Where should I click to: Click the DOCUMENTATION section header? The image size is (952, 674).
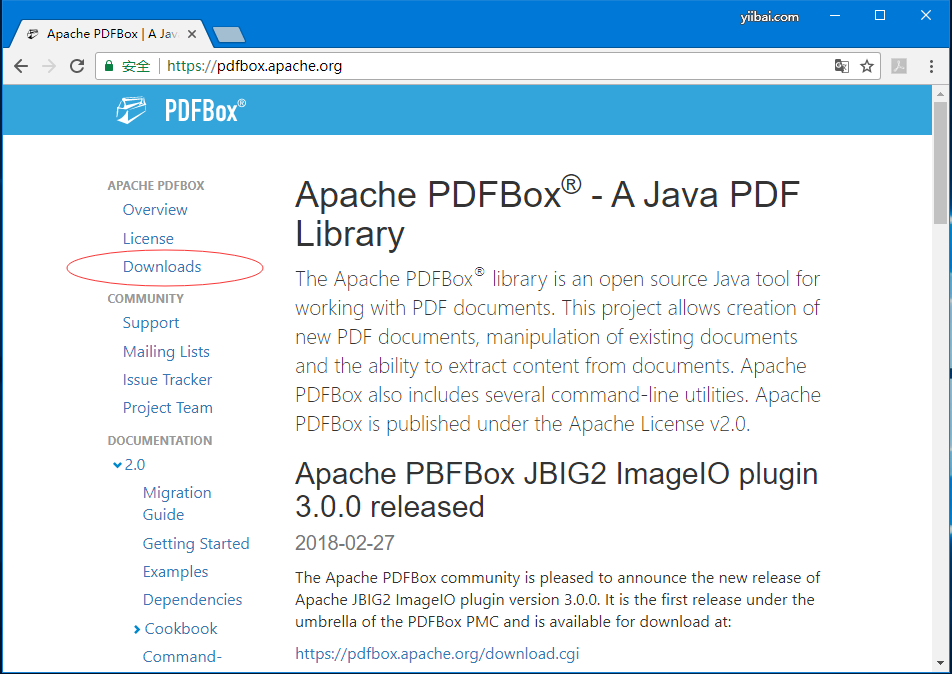(160, 441)
